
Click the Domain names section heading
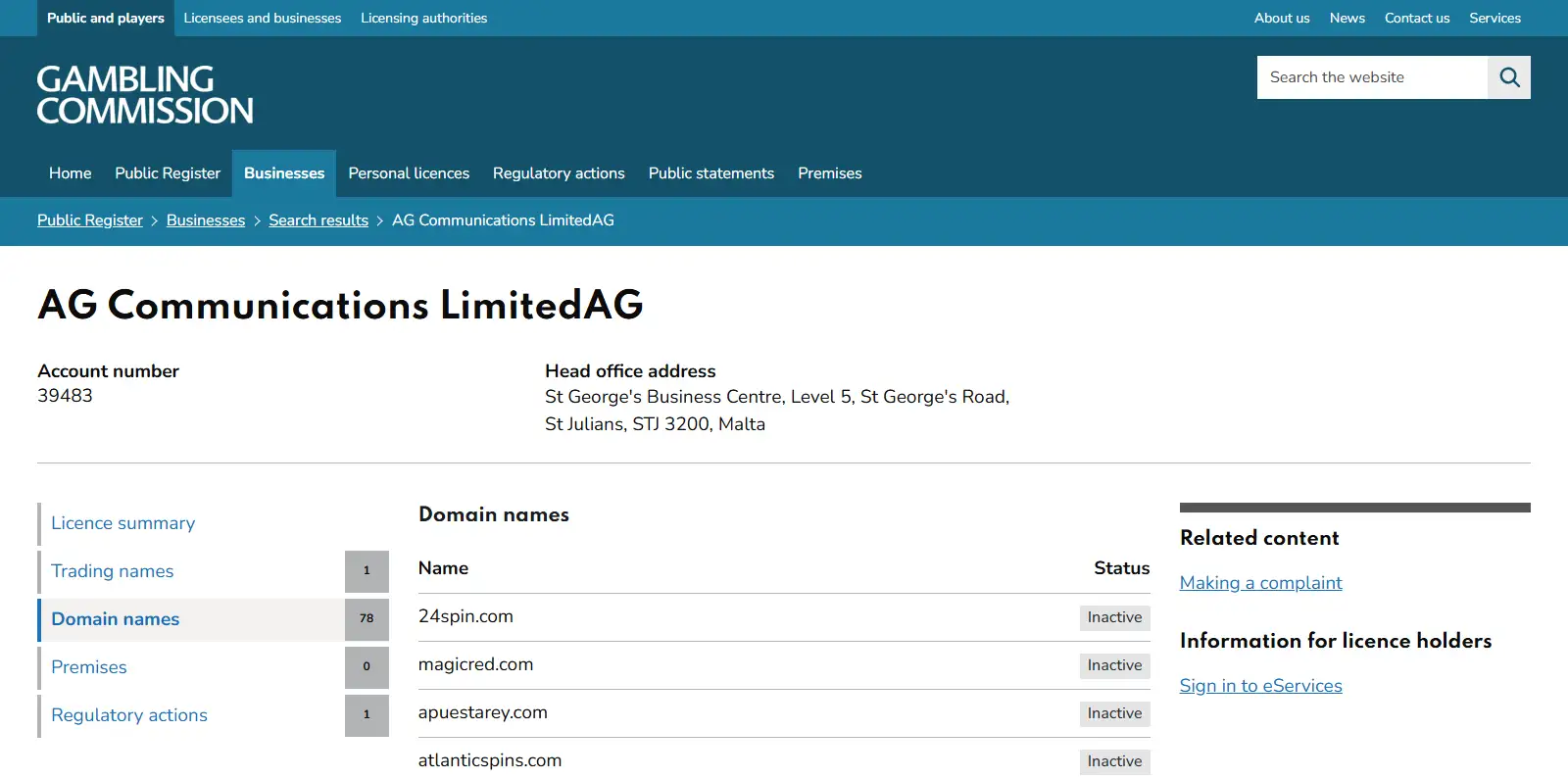(x=494, y=514)
